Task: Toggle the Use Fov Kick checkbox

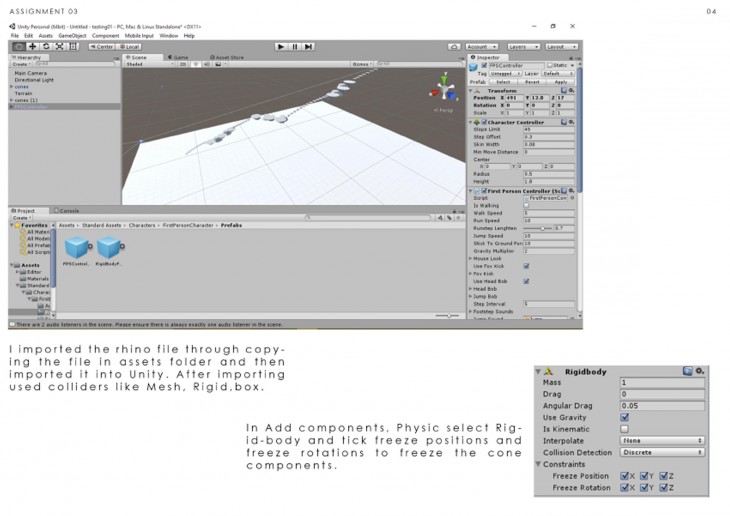Action: tap(526, 266)
